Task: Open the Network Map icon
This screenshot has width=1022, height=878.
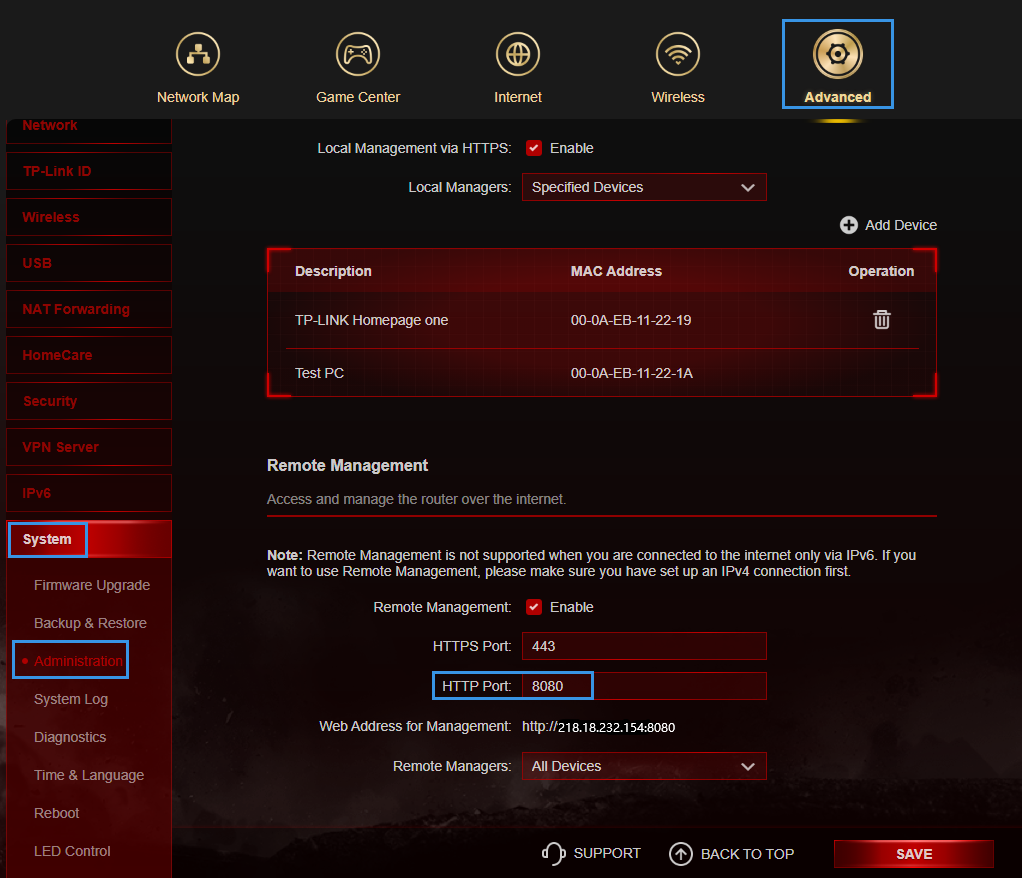Action: tap(197, 54)
